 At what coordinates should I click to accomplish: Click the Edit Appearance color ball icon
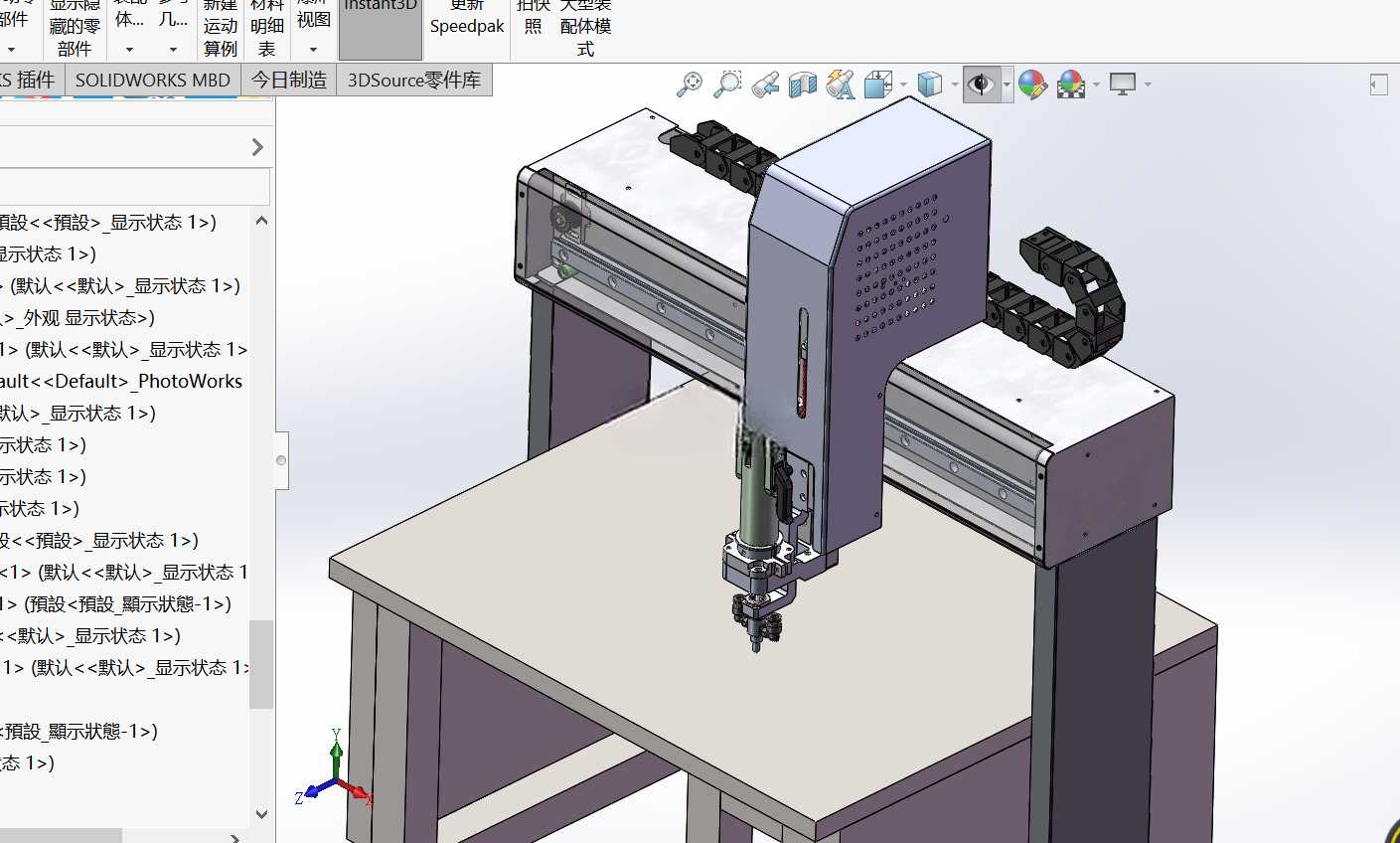tap(1032, 84)
